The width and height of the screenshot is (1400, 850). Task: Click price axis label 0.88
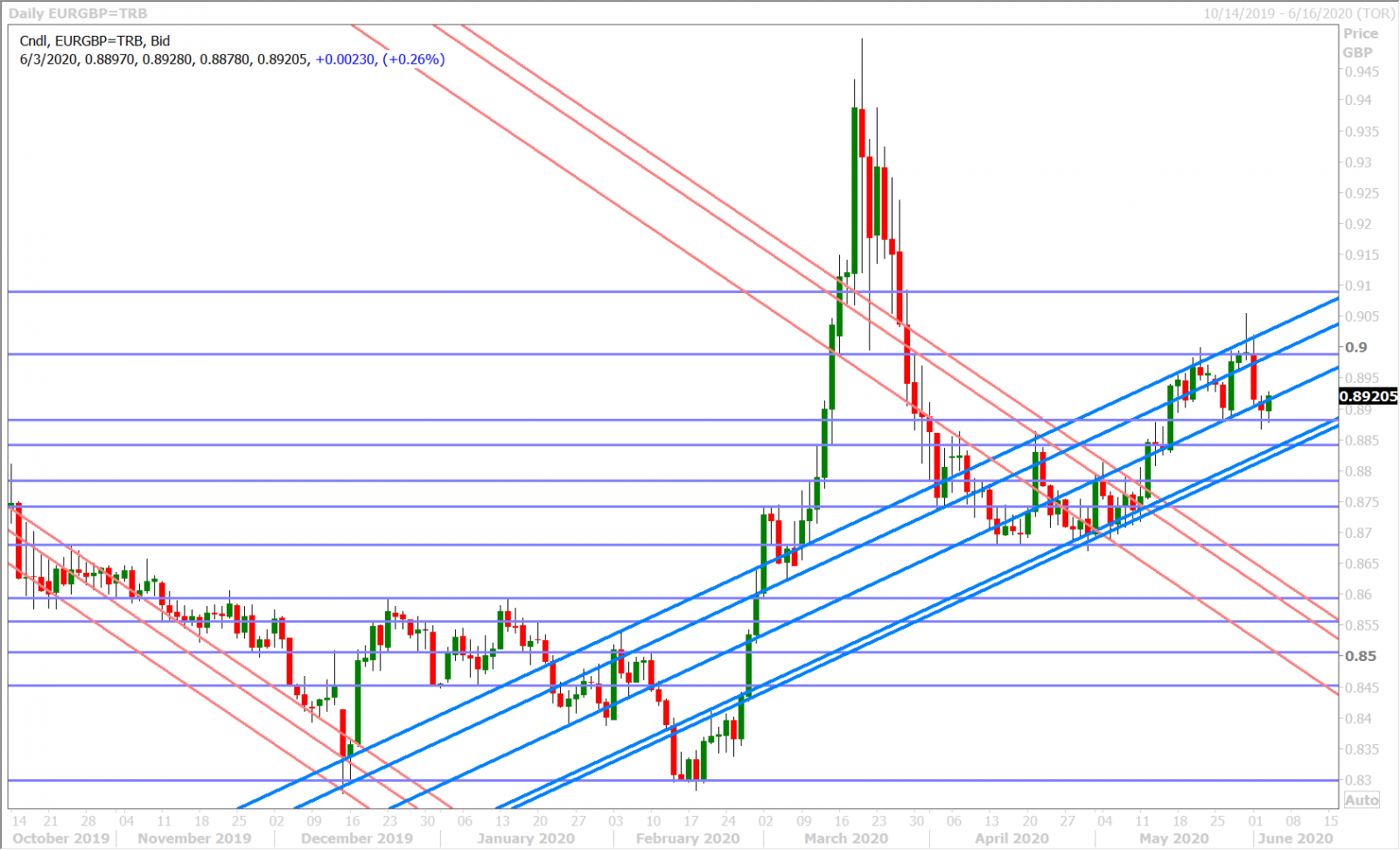[x=1358, y=470]
